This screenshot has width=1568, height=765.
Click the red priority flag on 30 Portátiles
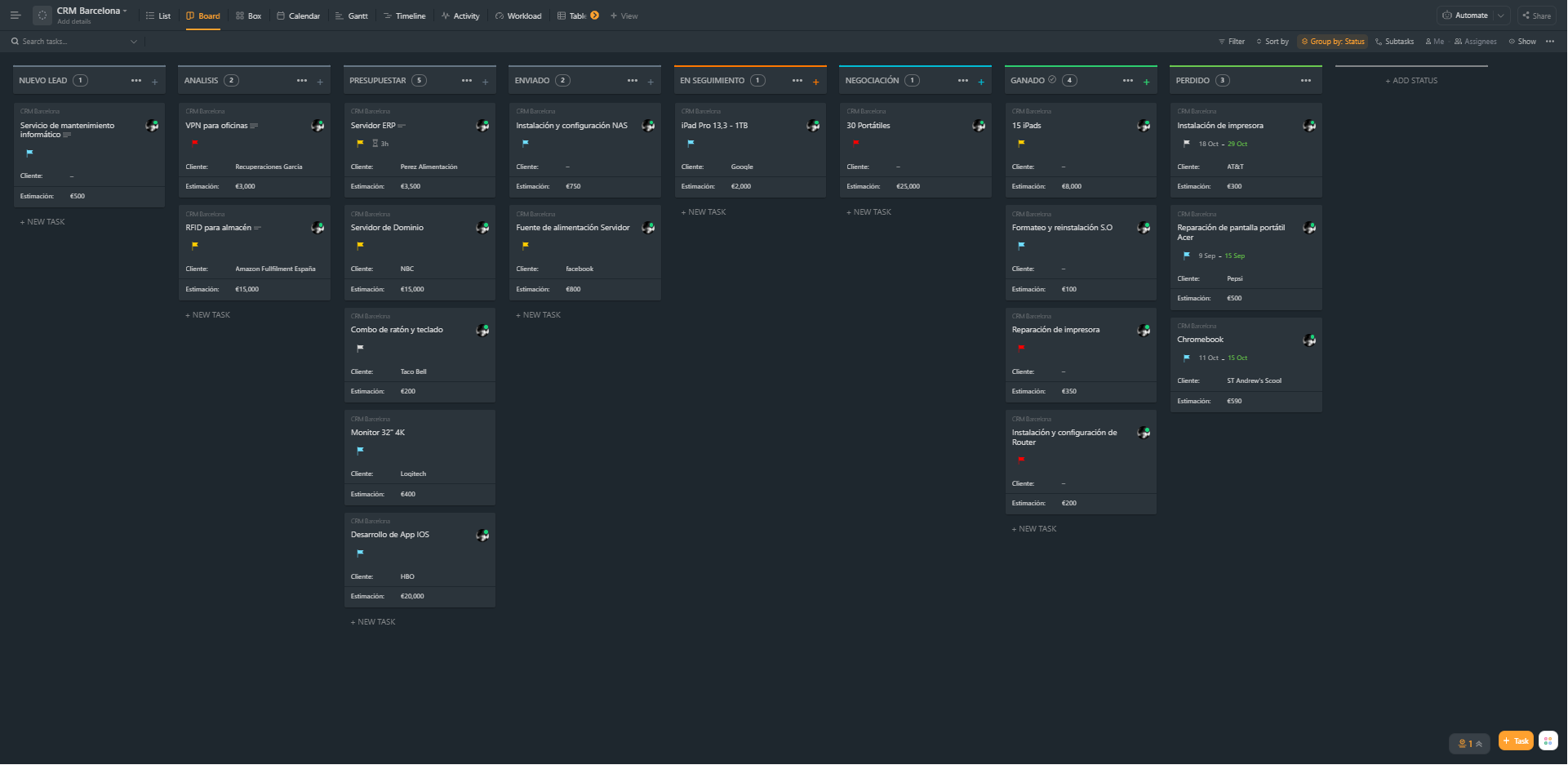pyautogui.click(x=855, y=143)
